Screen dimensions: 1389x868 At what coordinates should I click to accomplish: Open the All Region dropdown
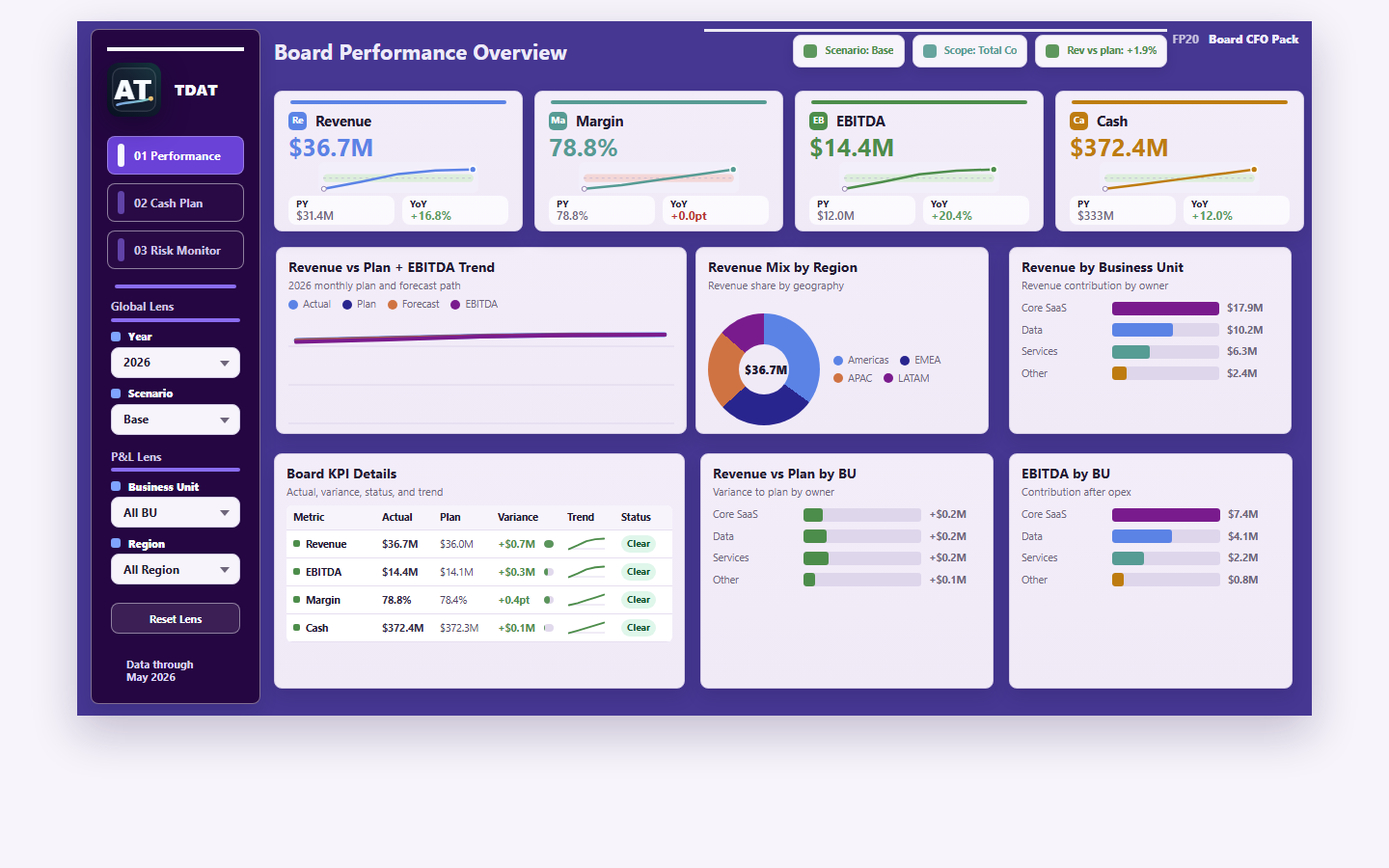pos(176,570)
